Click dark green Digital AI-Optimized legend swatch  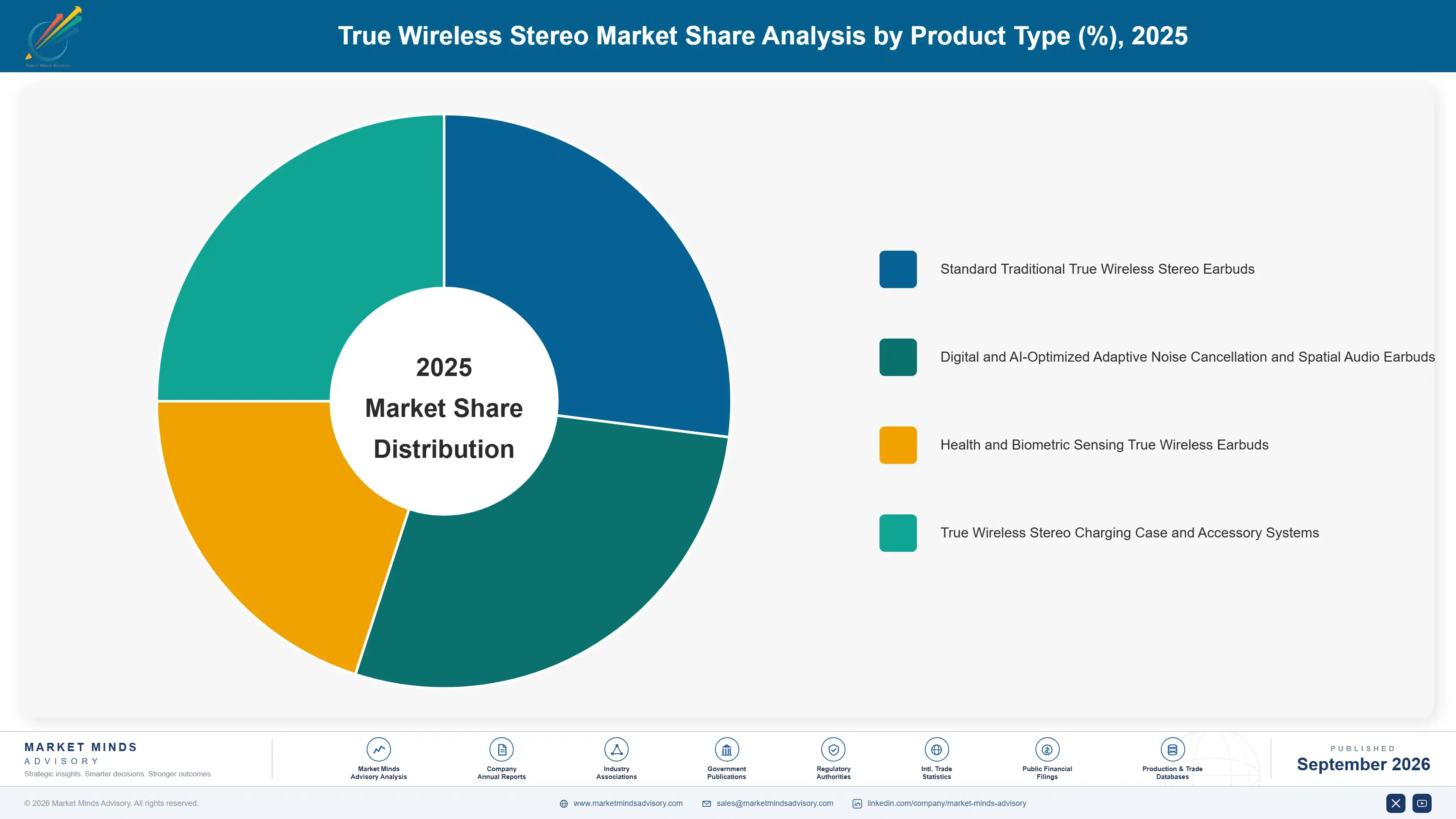(898, 357)
